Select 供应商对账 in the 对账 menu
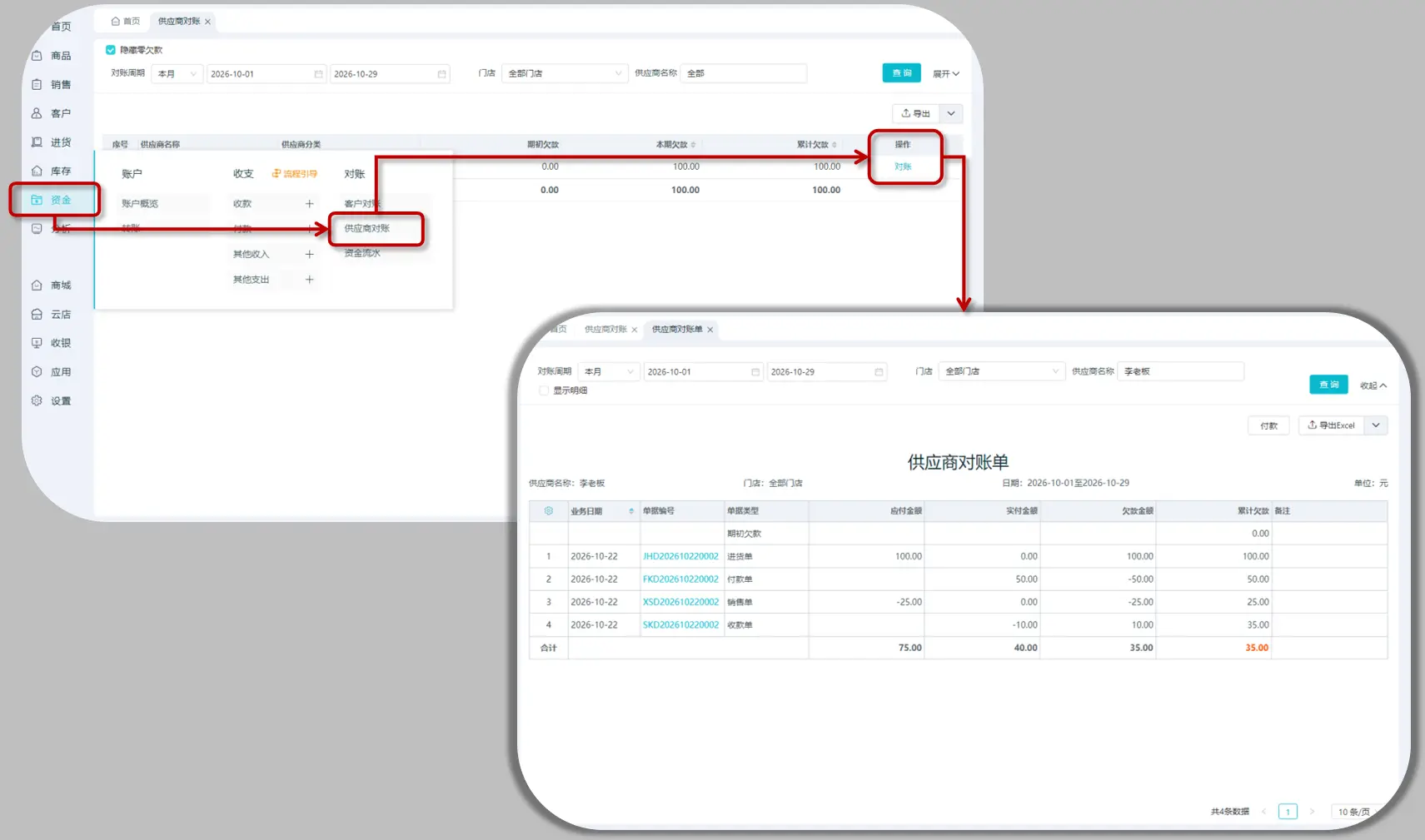This screenshot has width=1425, height=840. 367,229
